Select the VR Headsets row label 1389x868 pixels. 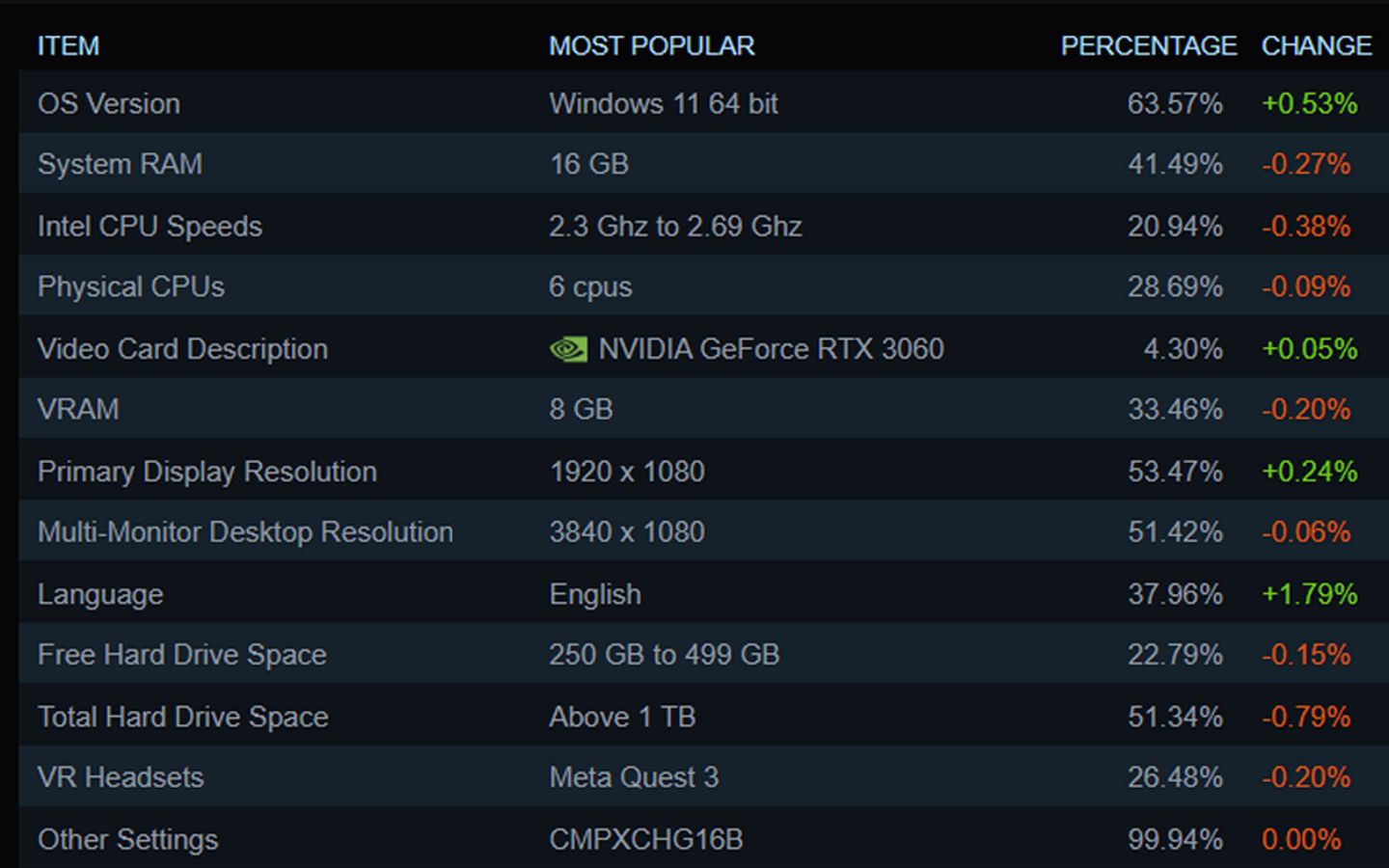coord(121,776)
